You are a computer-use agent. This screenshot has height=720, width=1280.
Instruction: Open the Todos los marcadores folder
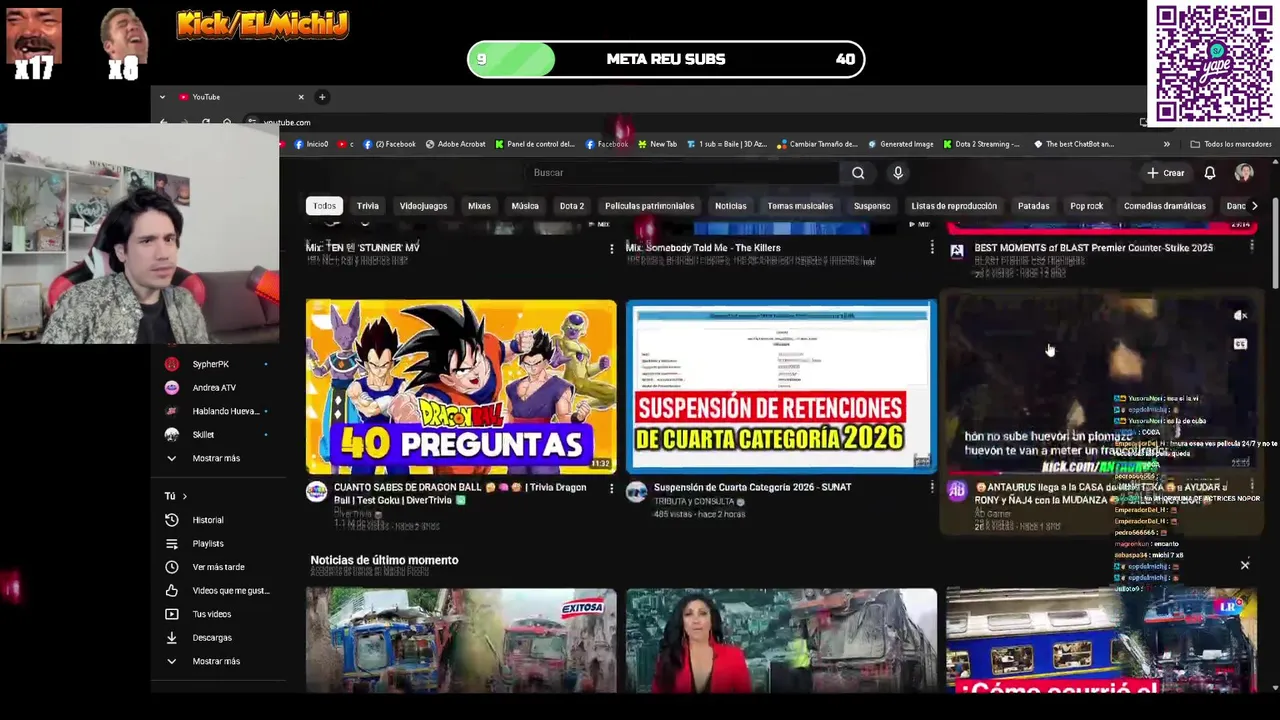pyautogui.click(x=1230, y=144)
